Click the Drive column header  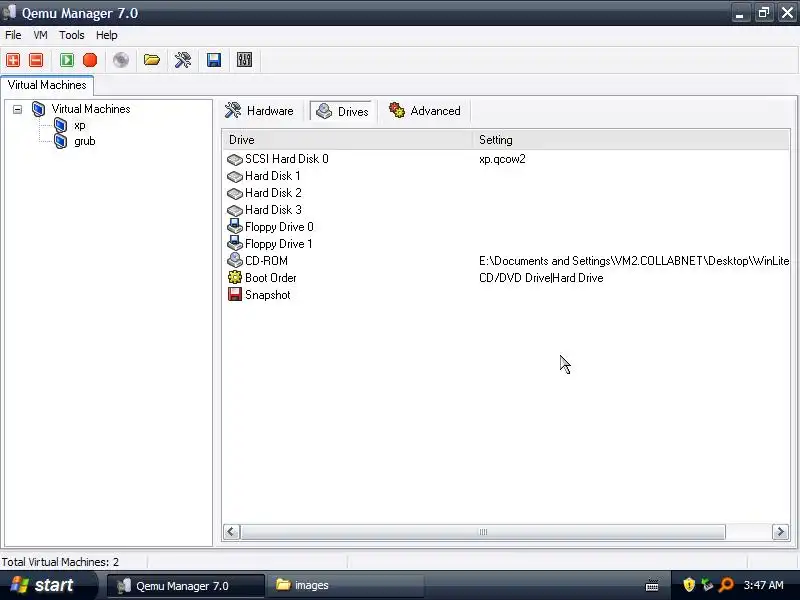(x=347, y=140)
